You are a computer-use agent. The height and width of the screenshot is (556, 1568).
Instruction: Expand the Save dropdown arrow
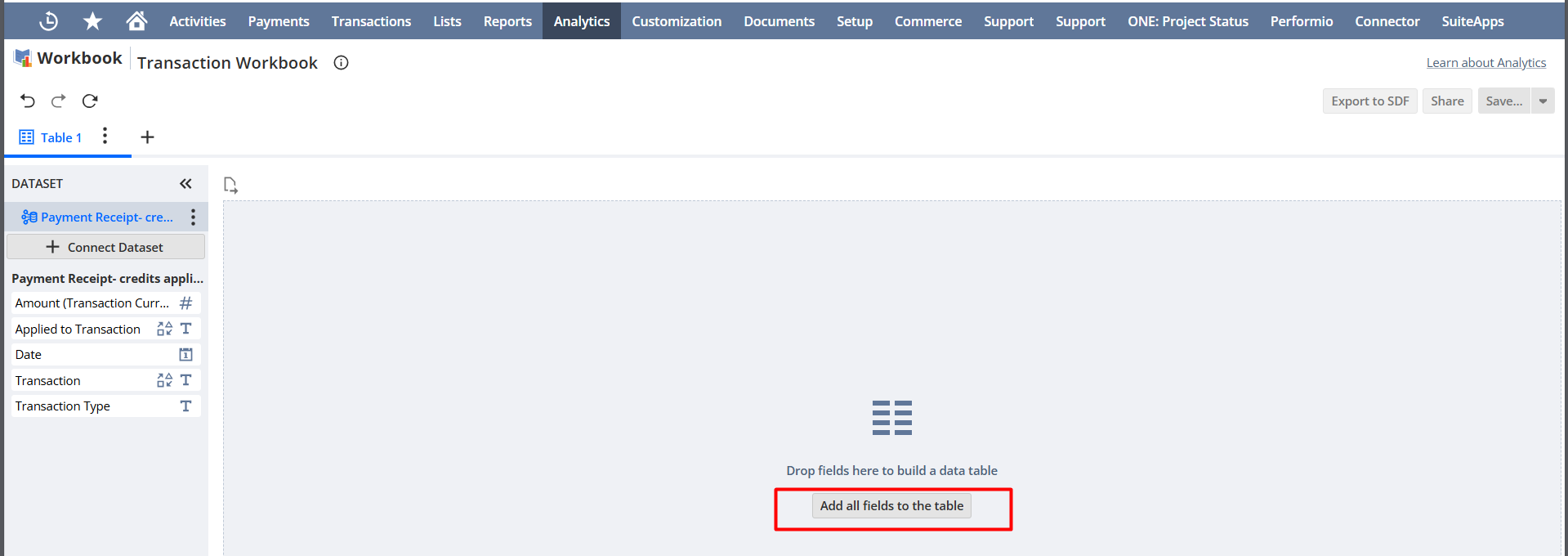pos(1543,101)
